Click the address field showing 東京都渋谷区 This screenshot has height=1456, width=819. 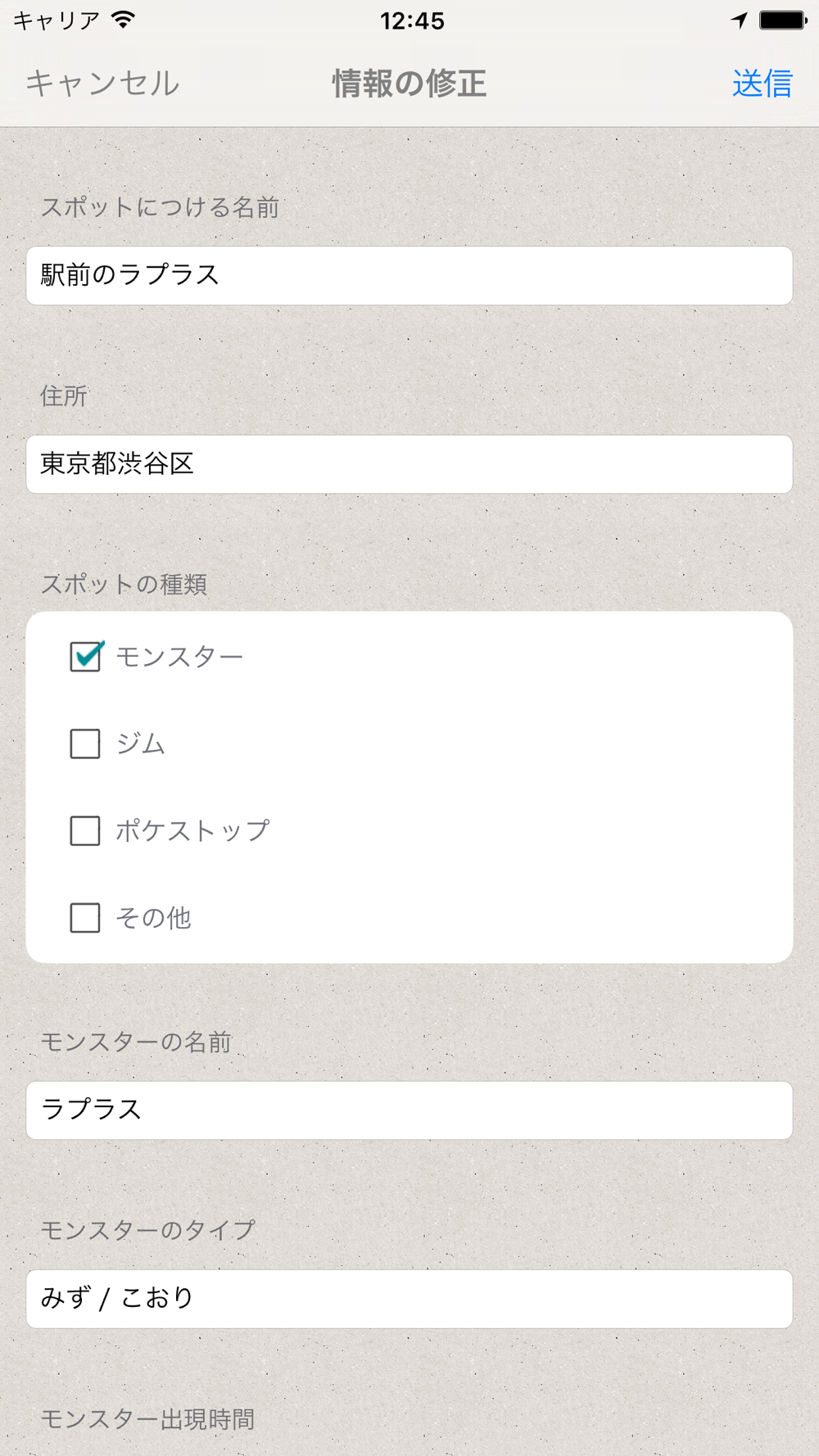tap(409, 464)
